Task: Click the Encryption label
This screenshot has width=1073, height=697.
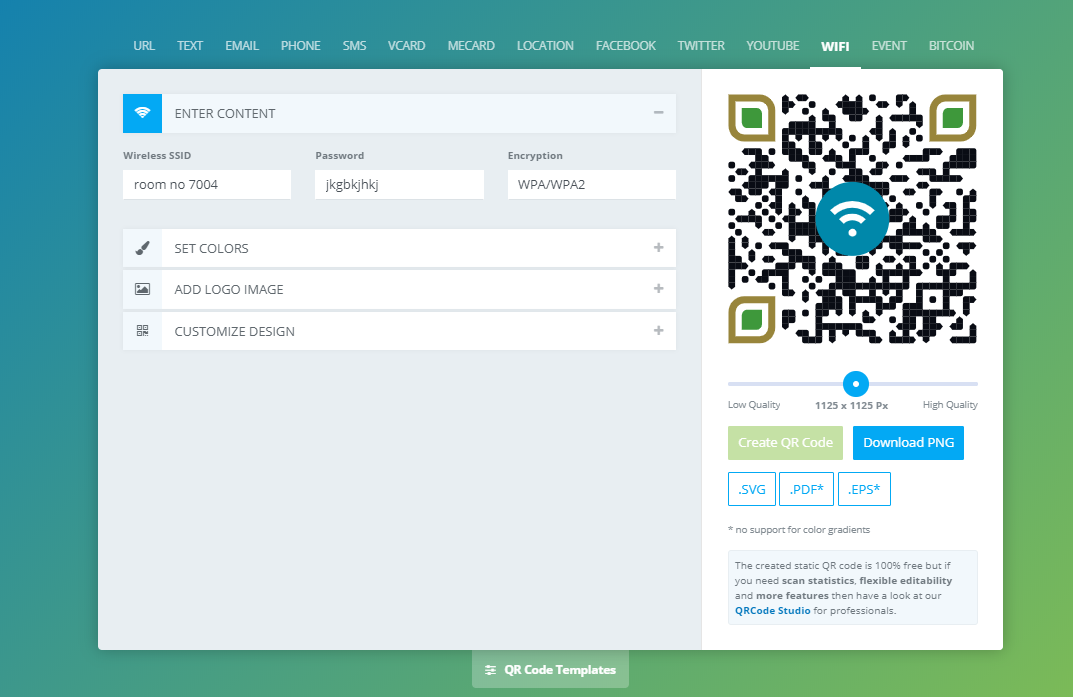Action: click(535, 155)
